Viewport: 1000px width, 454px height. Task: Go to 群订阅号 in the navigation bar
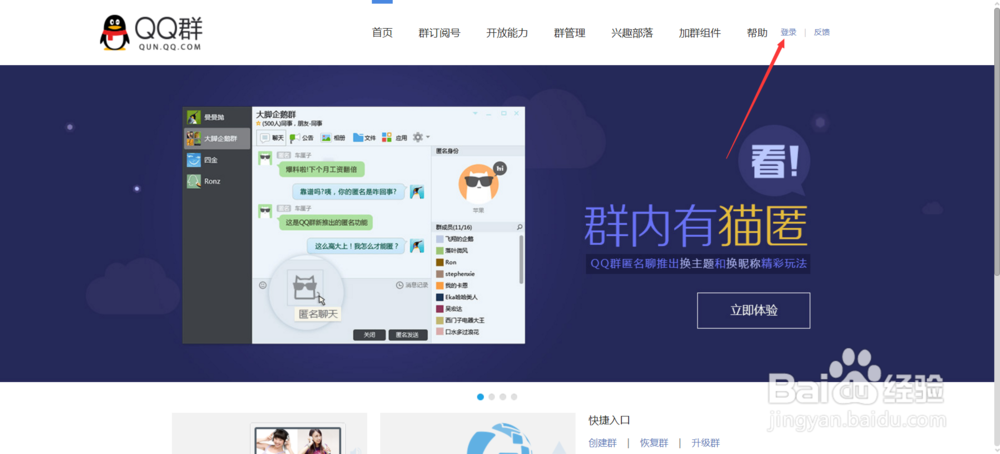click(x=439, y=33)
